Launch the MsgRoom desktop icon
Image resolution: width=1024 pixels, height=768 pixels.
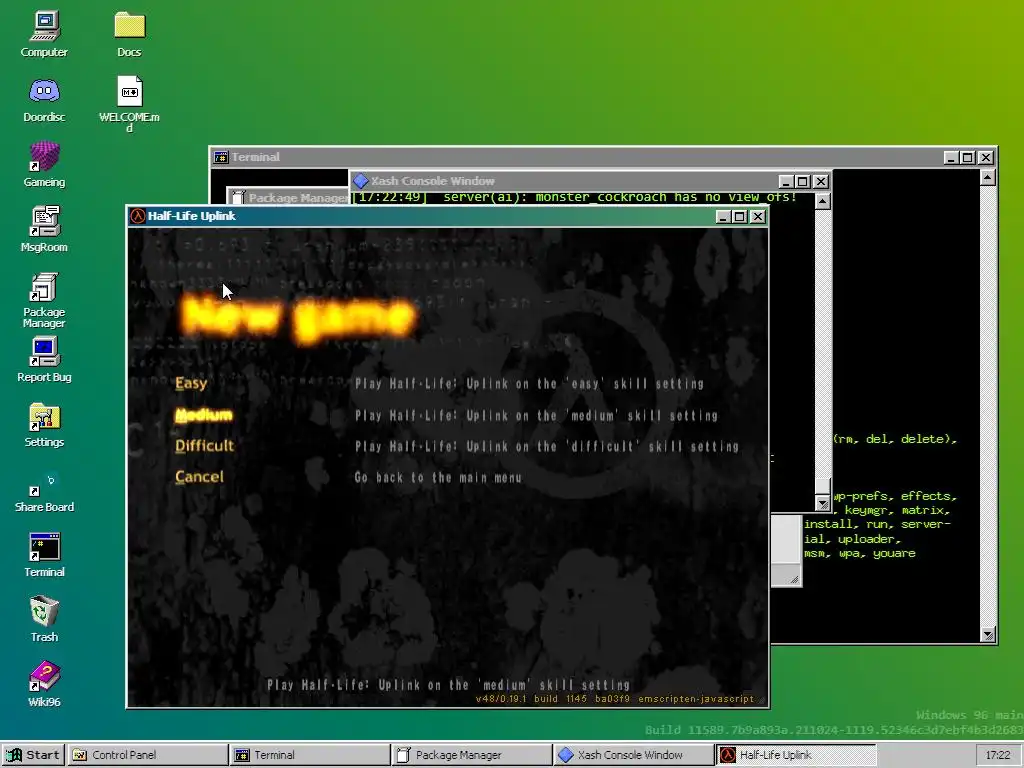[44, 229]
